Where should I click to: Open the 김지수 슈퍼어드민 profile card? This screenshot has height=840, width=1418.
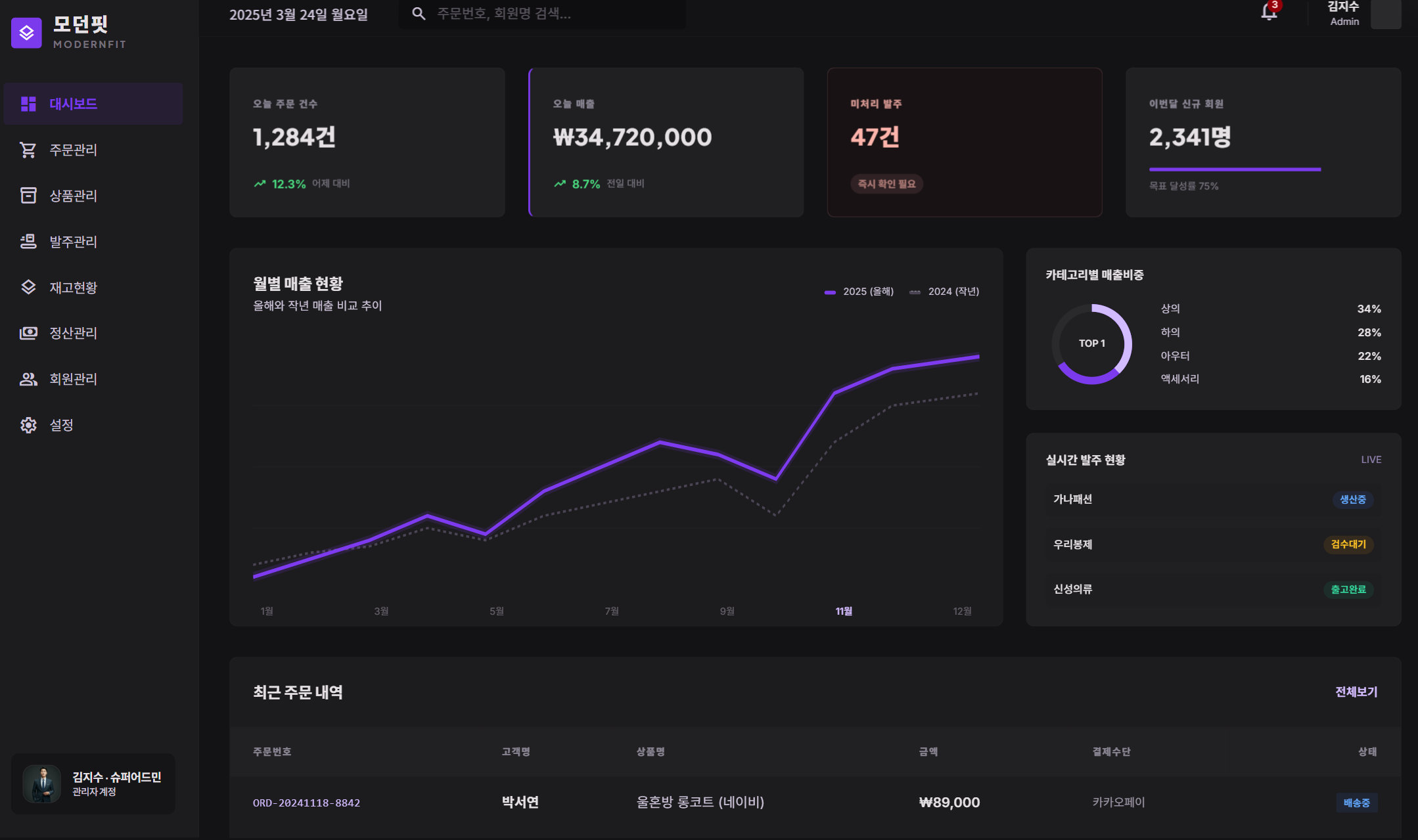93,784
